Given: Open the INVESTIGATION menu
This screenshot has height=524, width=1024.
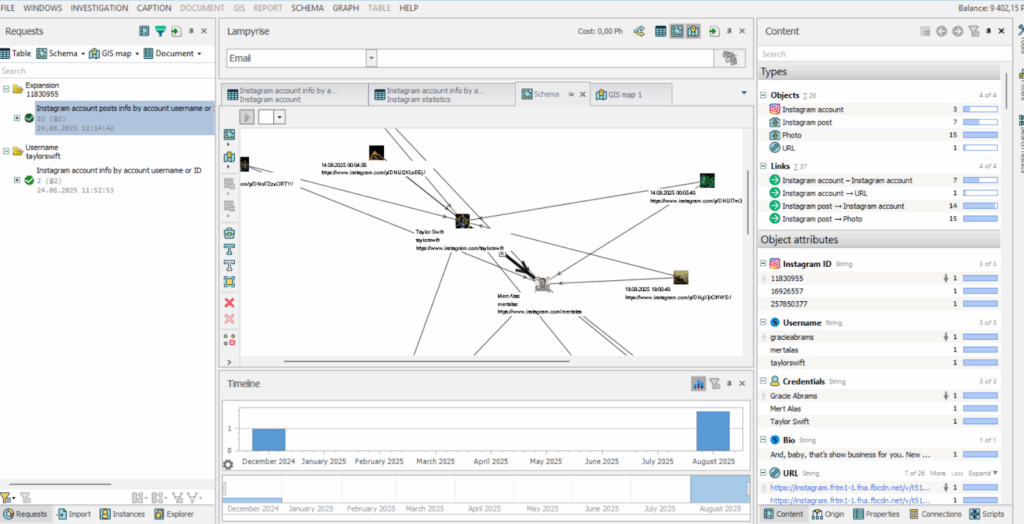Looking at the screenshot, I should tap(99, 8).
